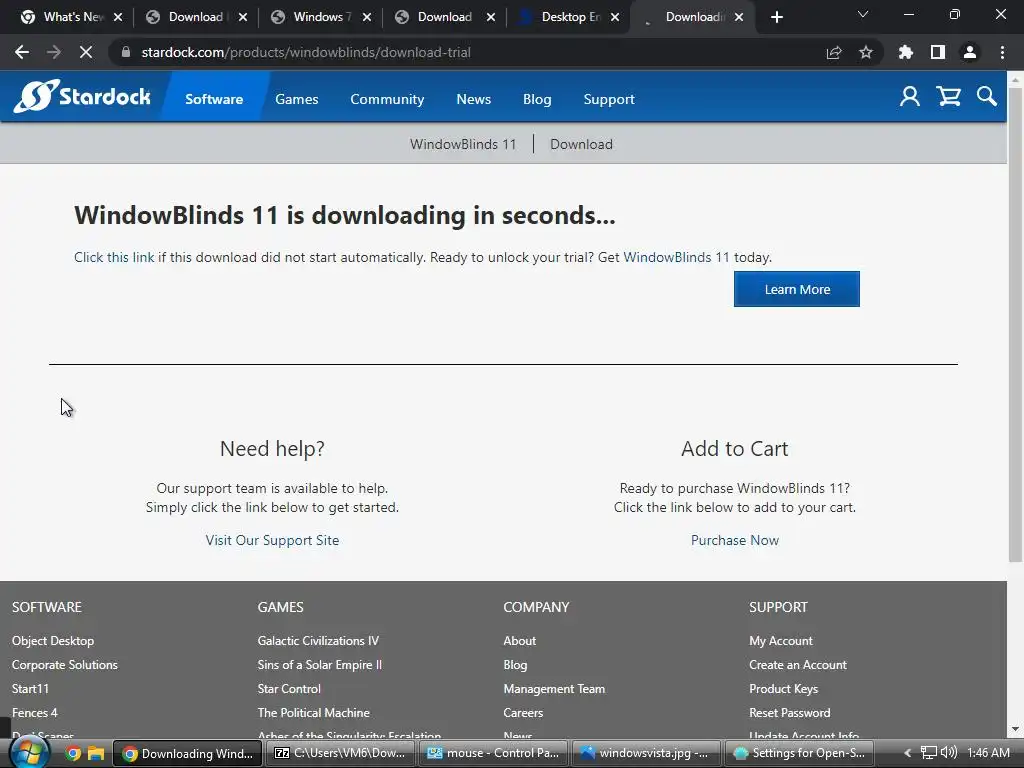Switch to windowsvista.jpg taskbar window
Screen dimensions: 1024x768
tap(645, 753)
